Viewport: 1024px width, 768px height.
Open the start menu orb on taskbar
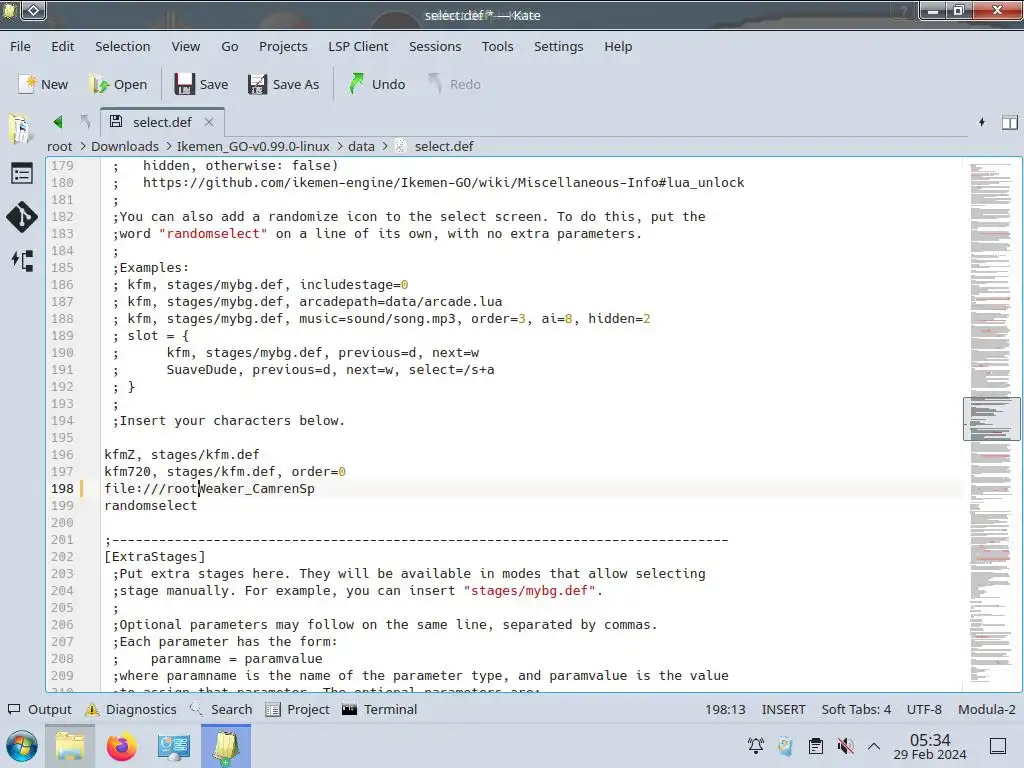pos(22,746)
